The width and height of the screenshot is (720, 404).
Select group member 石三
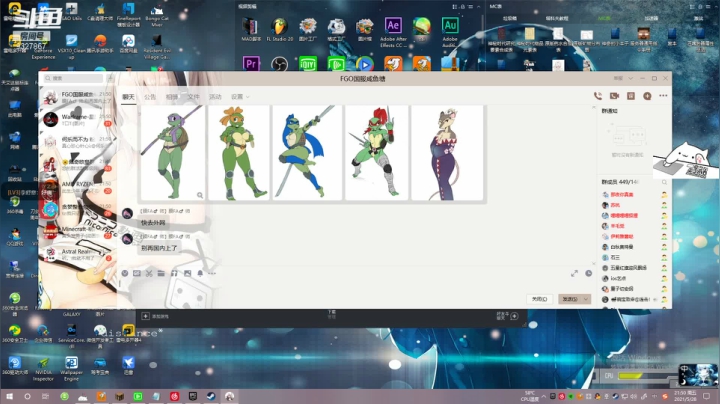(634, 257)
